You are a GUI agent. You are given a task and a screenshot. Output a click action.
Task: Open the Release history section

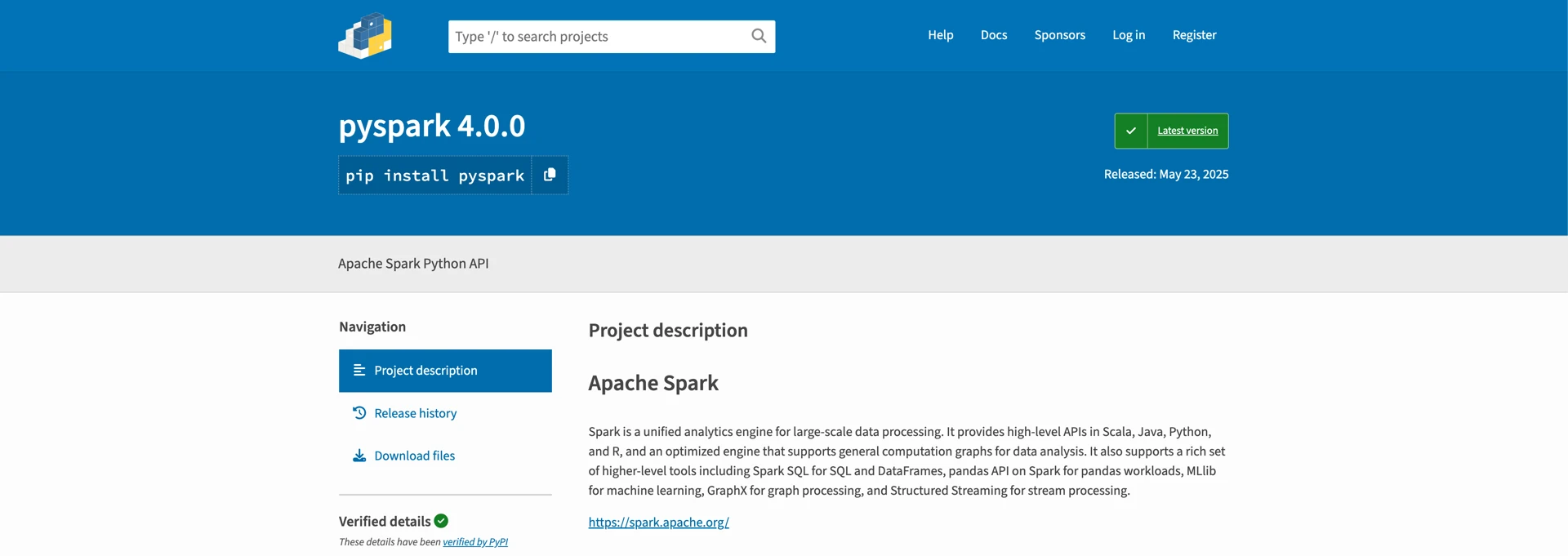click(416, 413)
